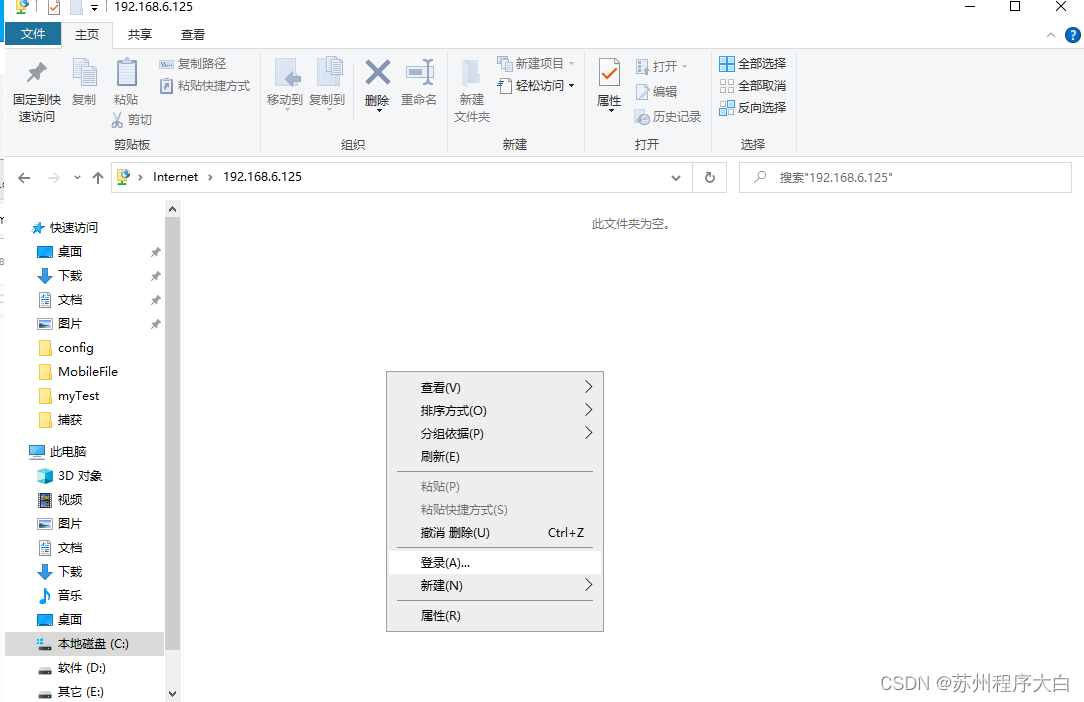Choose Refresh (刷新) in context menu

point(495,456)
